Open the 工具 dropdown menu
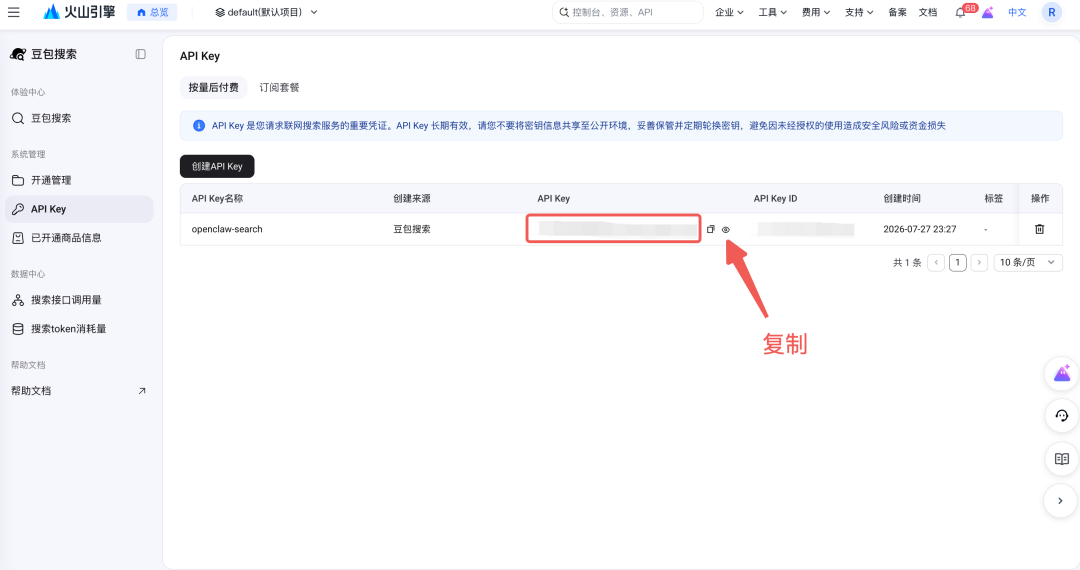1080x570 pixels. pos(773,12)
